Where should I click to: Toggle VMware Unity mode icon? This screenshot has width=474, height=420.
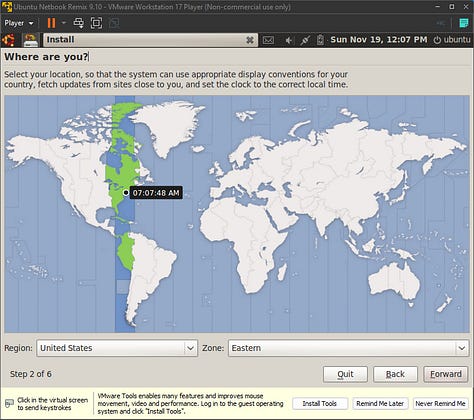tap(114, 23)
